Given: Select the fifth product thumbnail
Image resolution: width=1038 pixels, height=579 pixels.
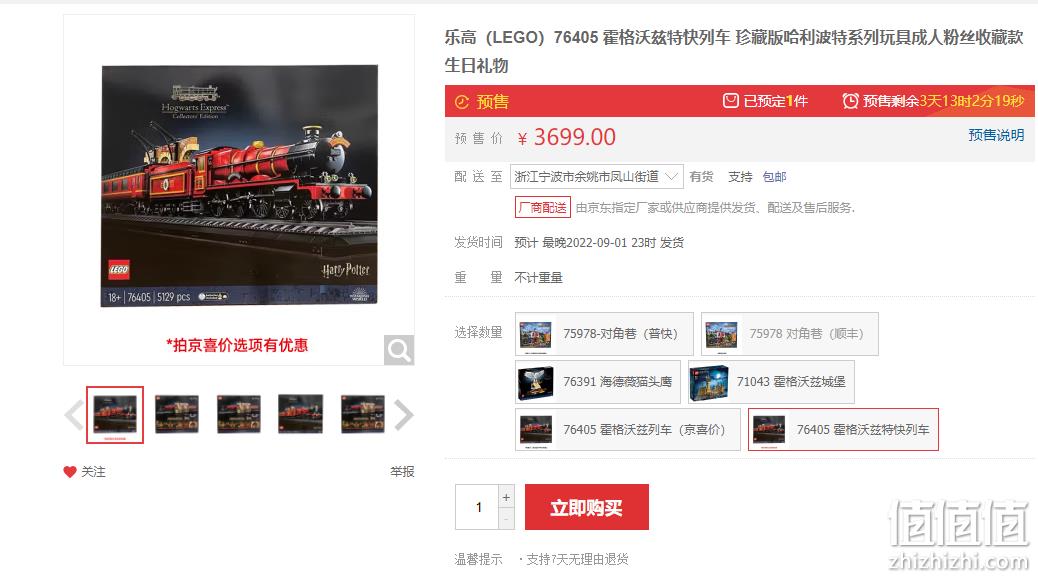Looking at the screenshot, I should point(363,415).
